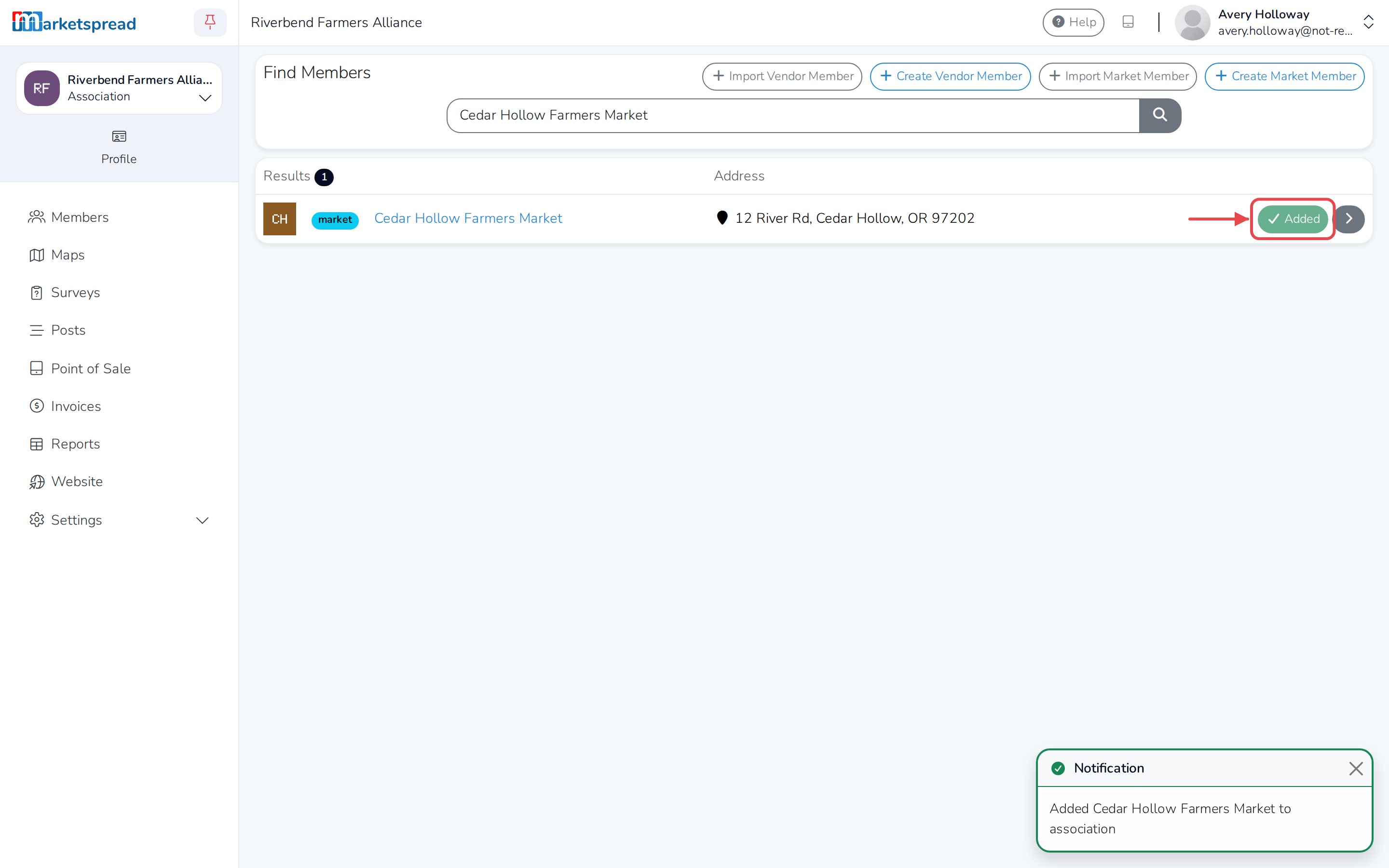
Task: Close the Notification toast
Action: coord(1356,769)
